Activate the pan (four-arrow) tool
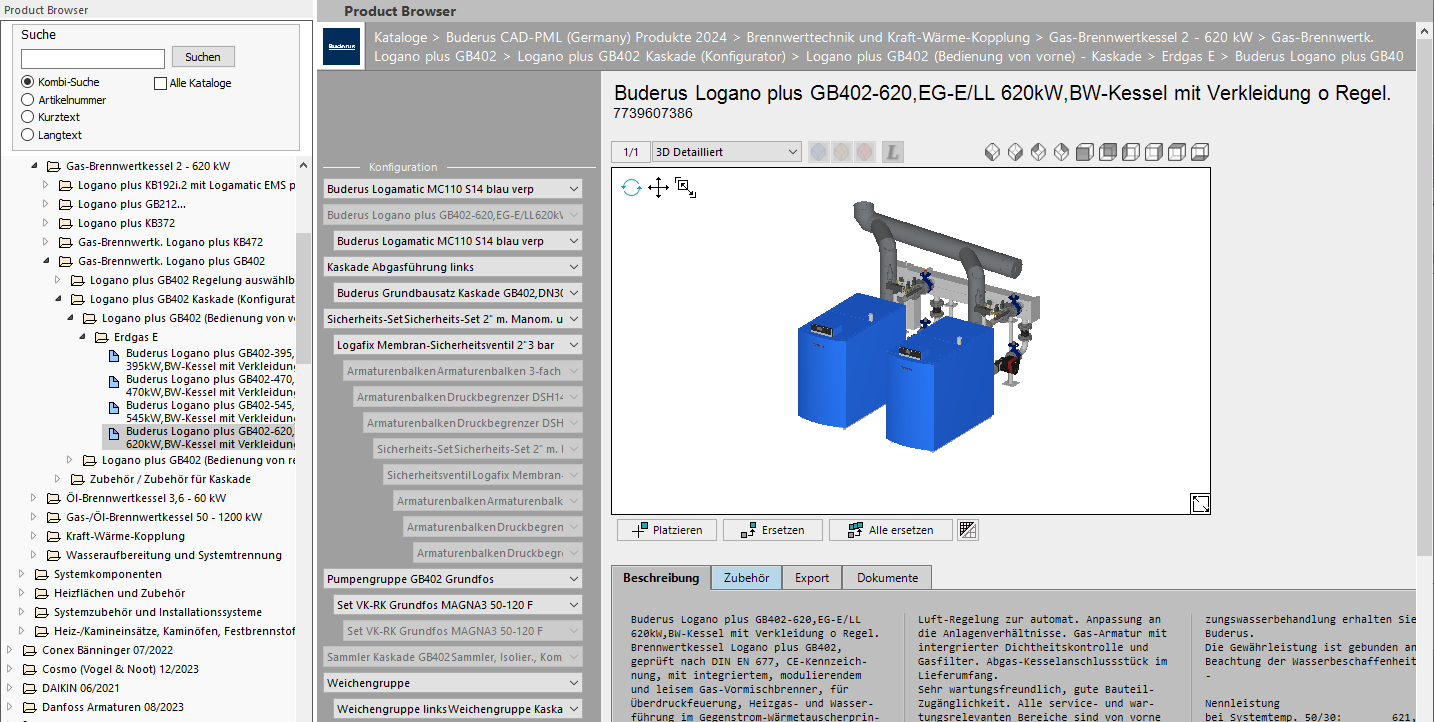 pyautogui.click(x=658, y=187)
